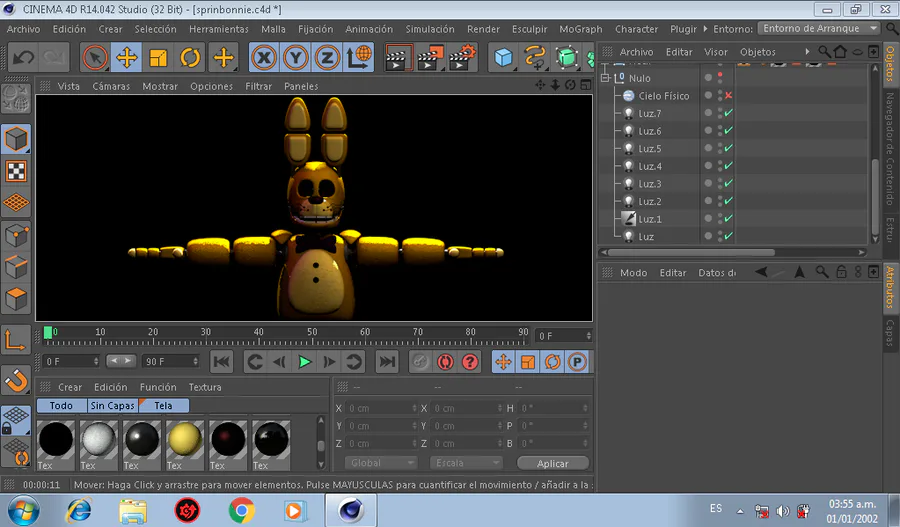Select the yellow material swatch
Screen dimensions: 900x527
[185, 439]
